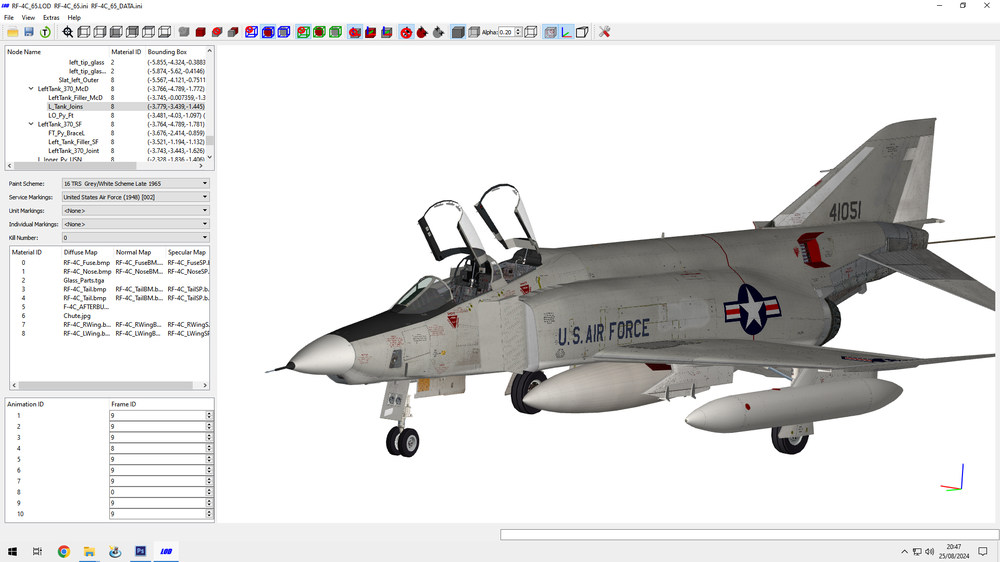The image size is (1000, 562).
Task: Open the Kill Number dropdown
Action: 136,237
